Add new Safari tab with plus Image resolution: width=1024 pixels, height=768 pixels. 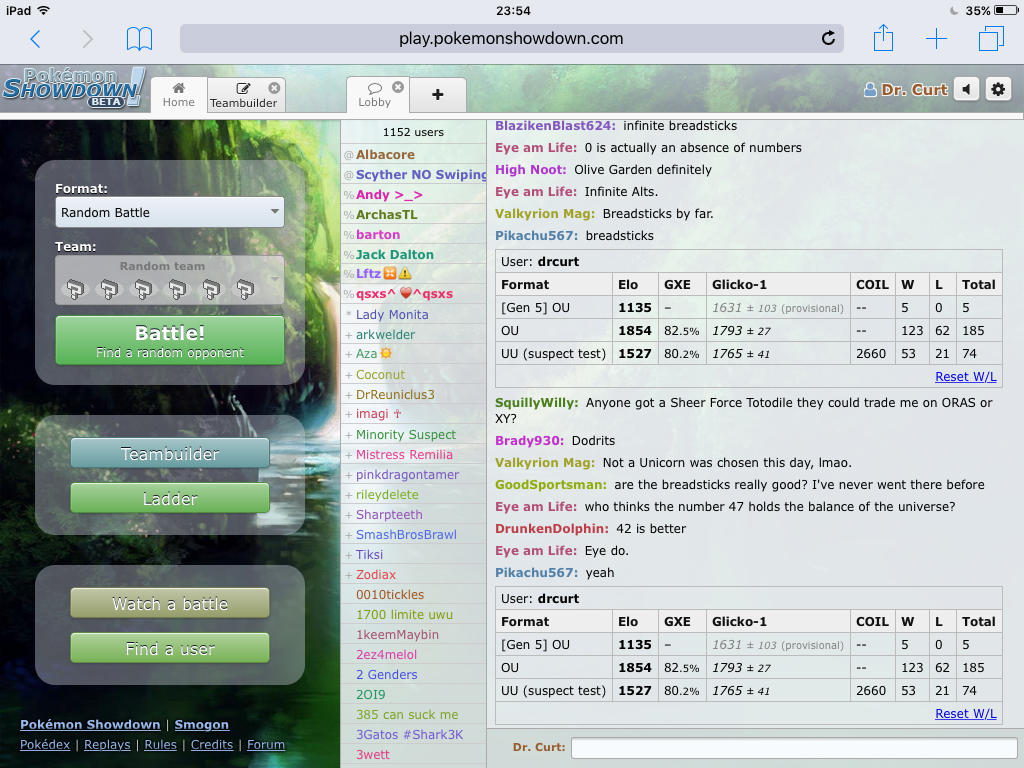tap(936, 39)
